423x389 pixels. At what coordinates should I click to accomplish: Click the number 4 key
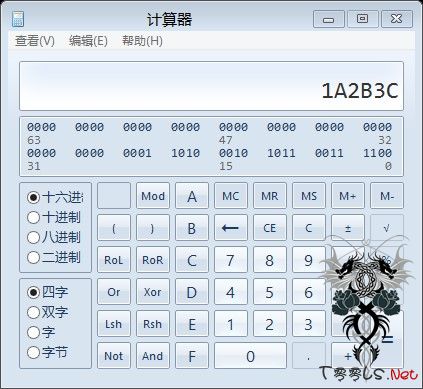click(231, 292)
